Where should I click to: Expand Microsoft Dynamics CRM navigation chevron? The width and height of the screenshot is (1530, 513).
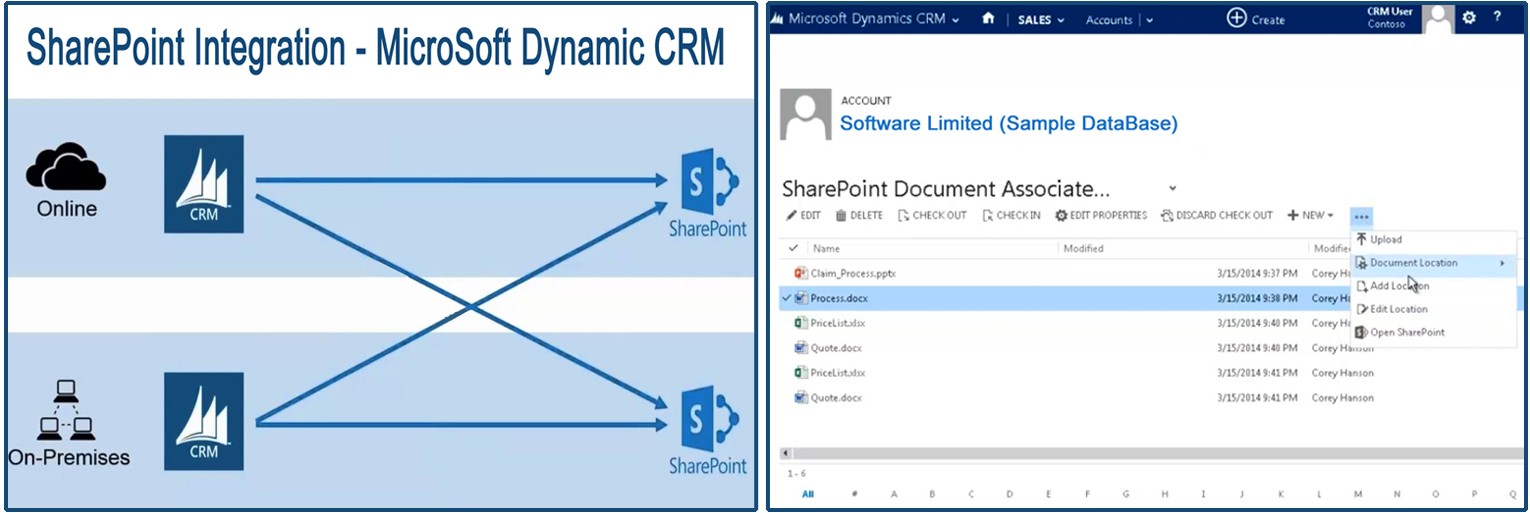(956, 20)
